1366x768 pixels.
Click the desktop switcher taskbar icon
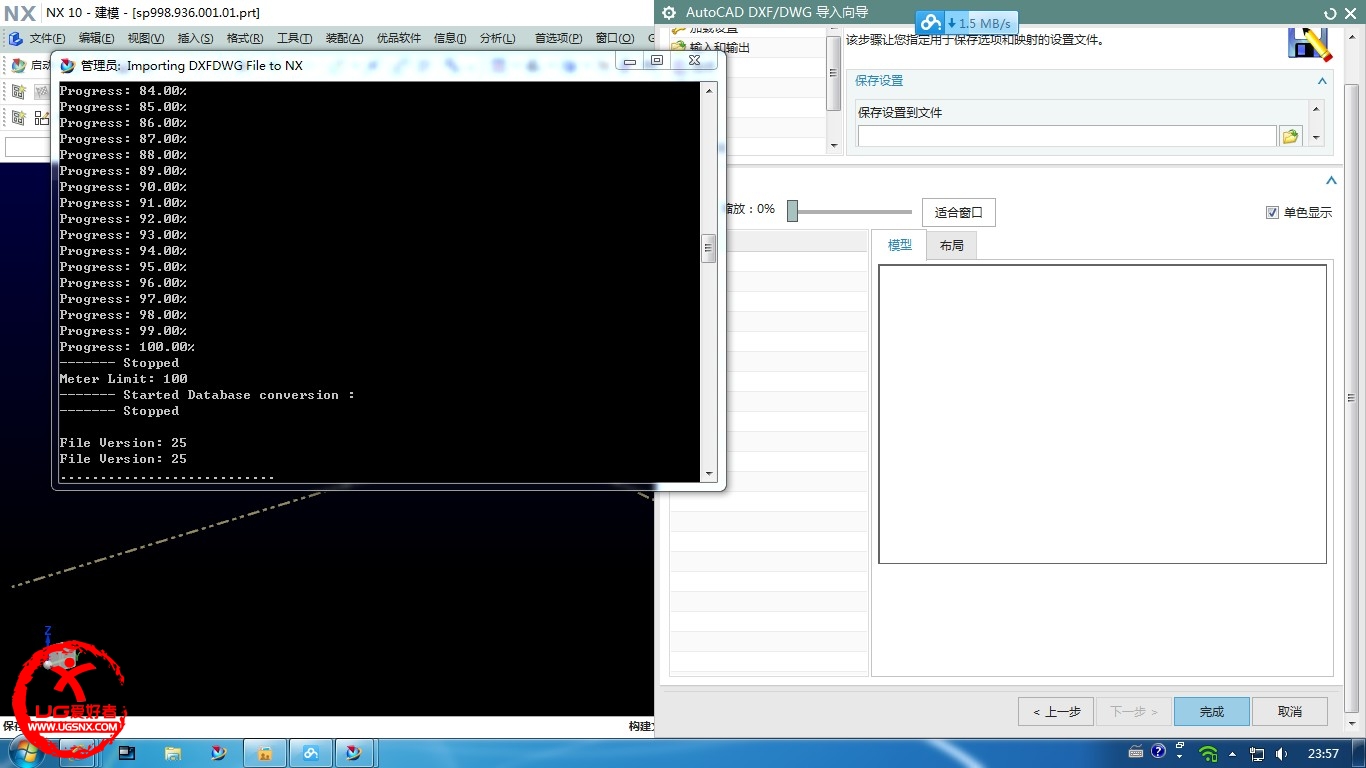click(127, 753)
